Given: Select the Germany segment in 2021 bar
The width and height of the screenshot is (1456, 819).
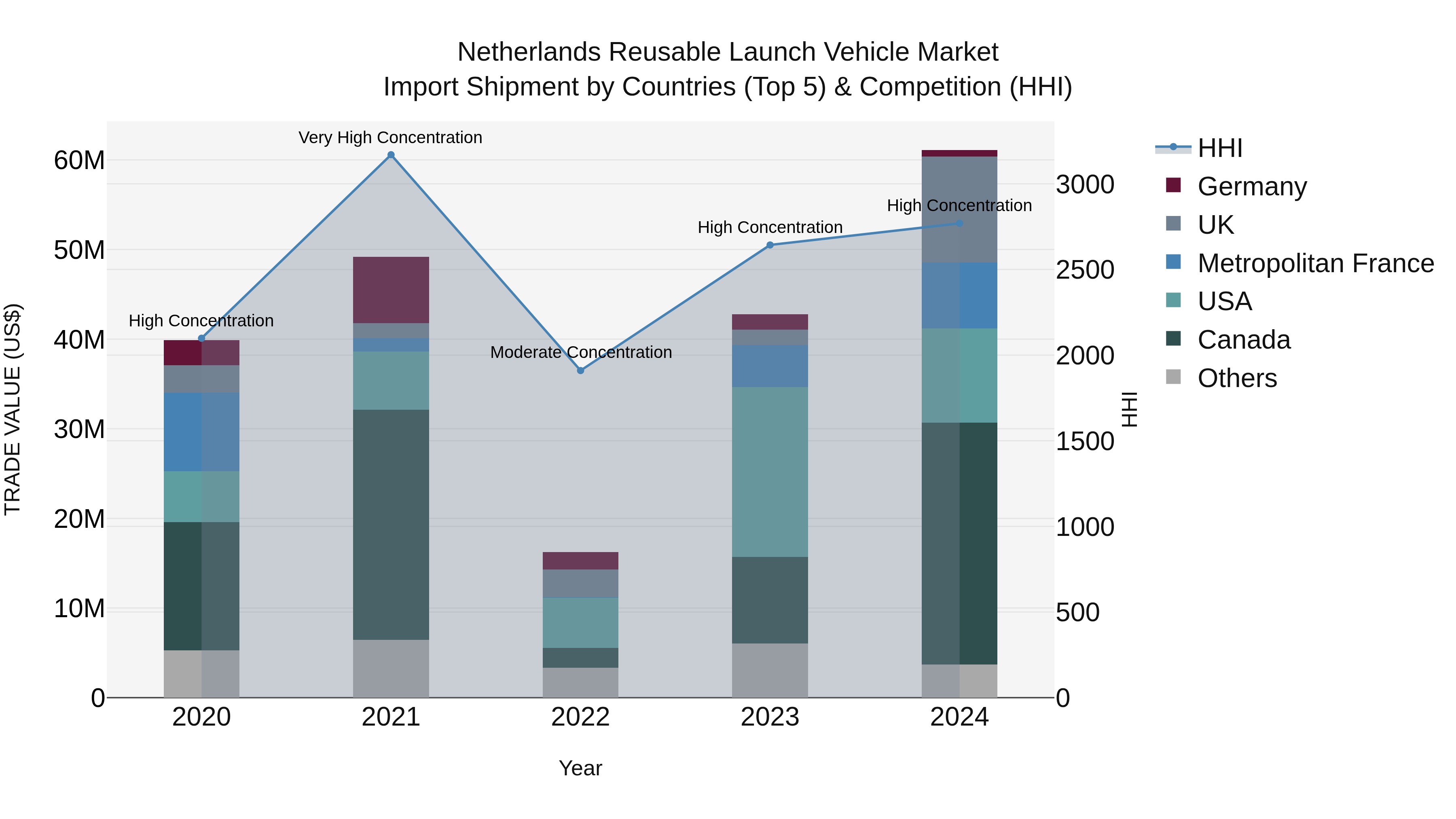Looking at the screenshot, I should click(391, 290).
